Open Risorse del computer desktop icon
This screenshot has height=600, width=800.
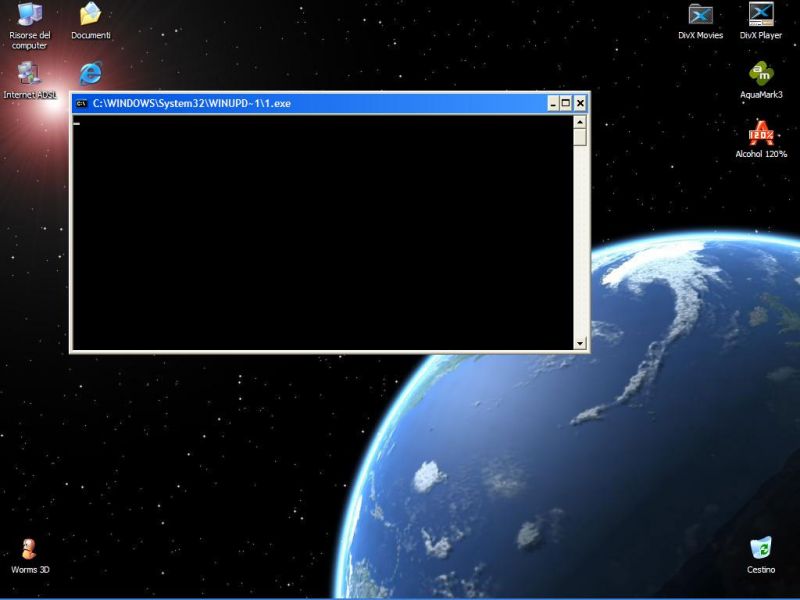(30, 26)
